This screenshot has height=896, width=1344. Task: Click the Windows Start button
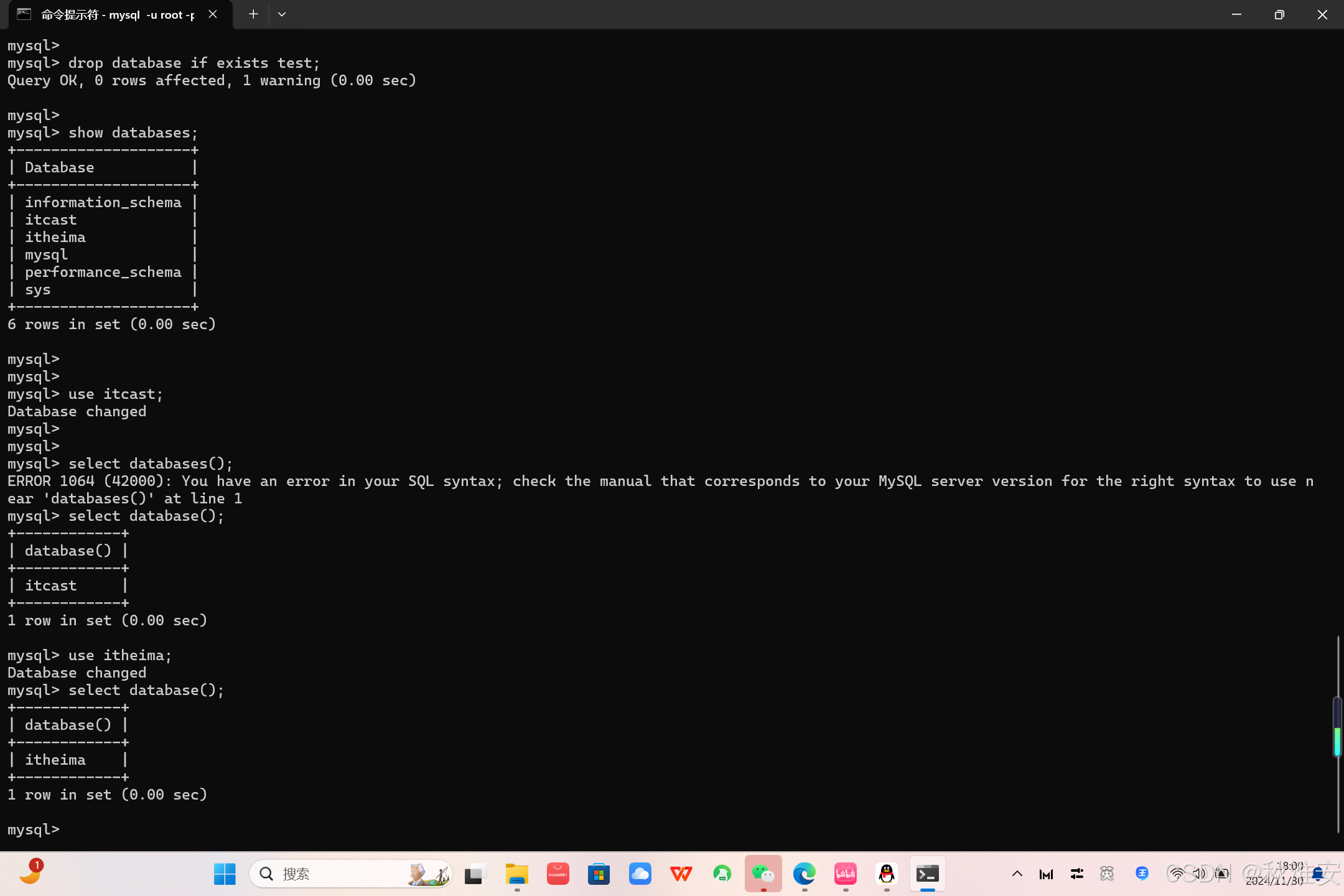click(225, 874)
